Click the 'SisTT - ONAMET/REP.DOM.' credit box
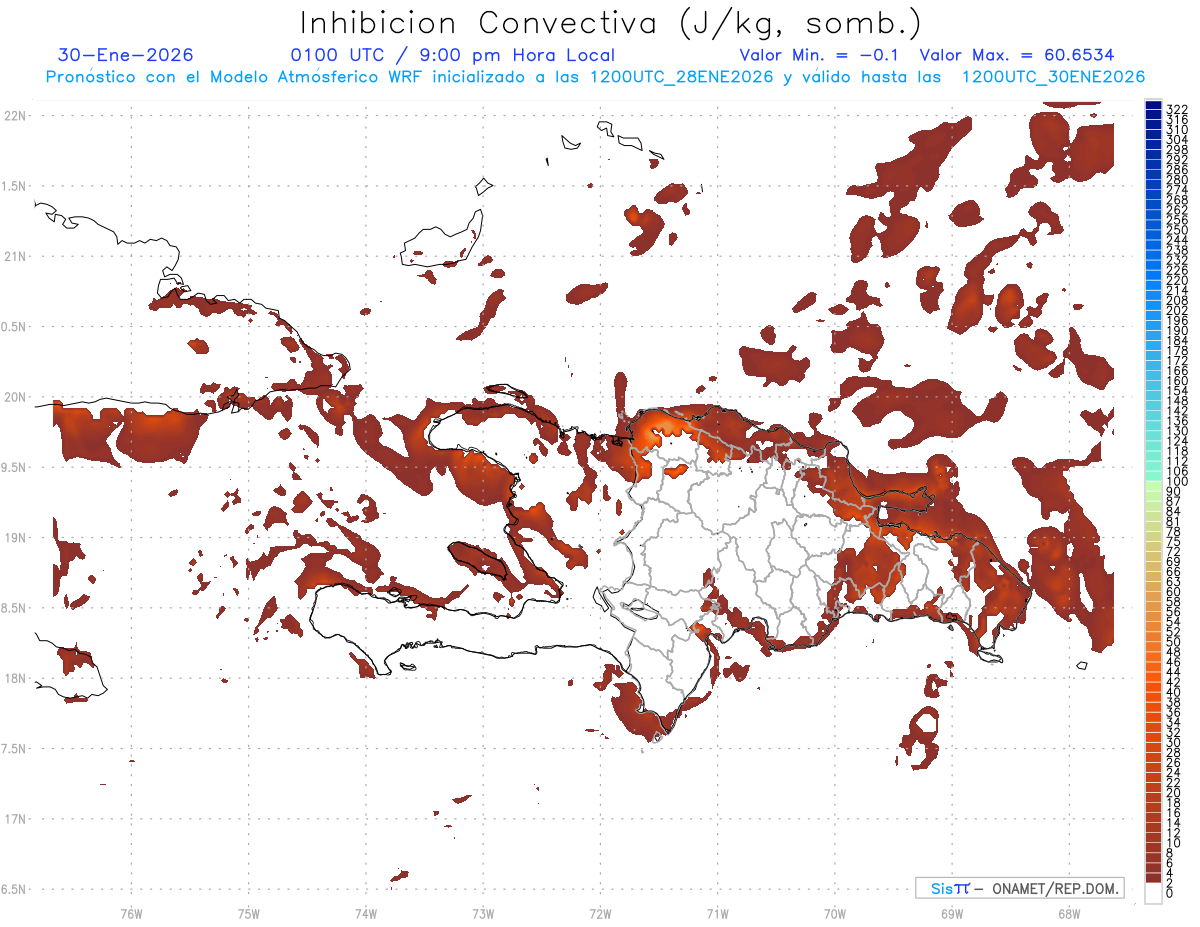This screenshot has width=1200, height=927. coord(1019,888)
